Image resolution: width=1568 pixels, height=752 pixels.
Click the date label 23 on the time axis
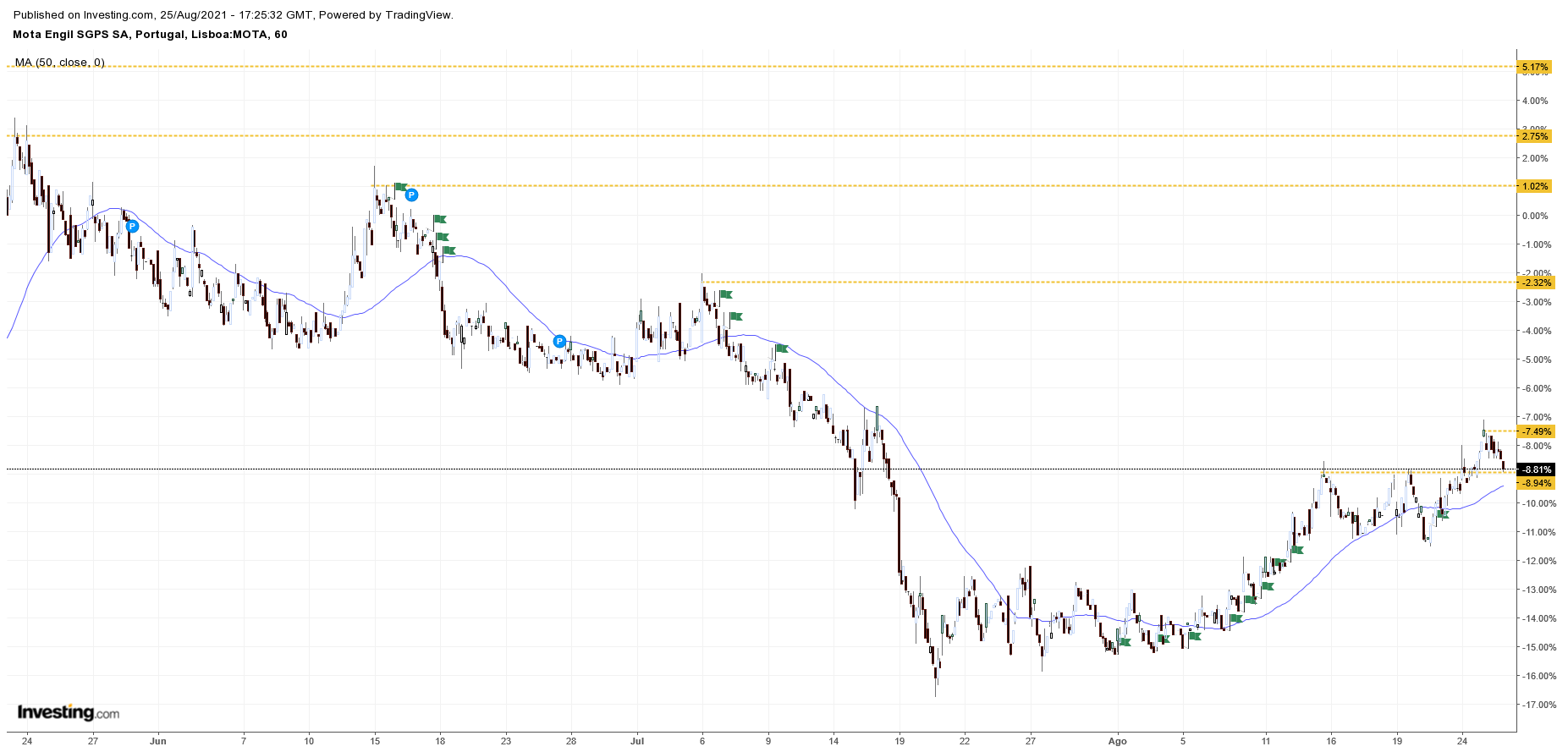tap(506, 741)
